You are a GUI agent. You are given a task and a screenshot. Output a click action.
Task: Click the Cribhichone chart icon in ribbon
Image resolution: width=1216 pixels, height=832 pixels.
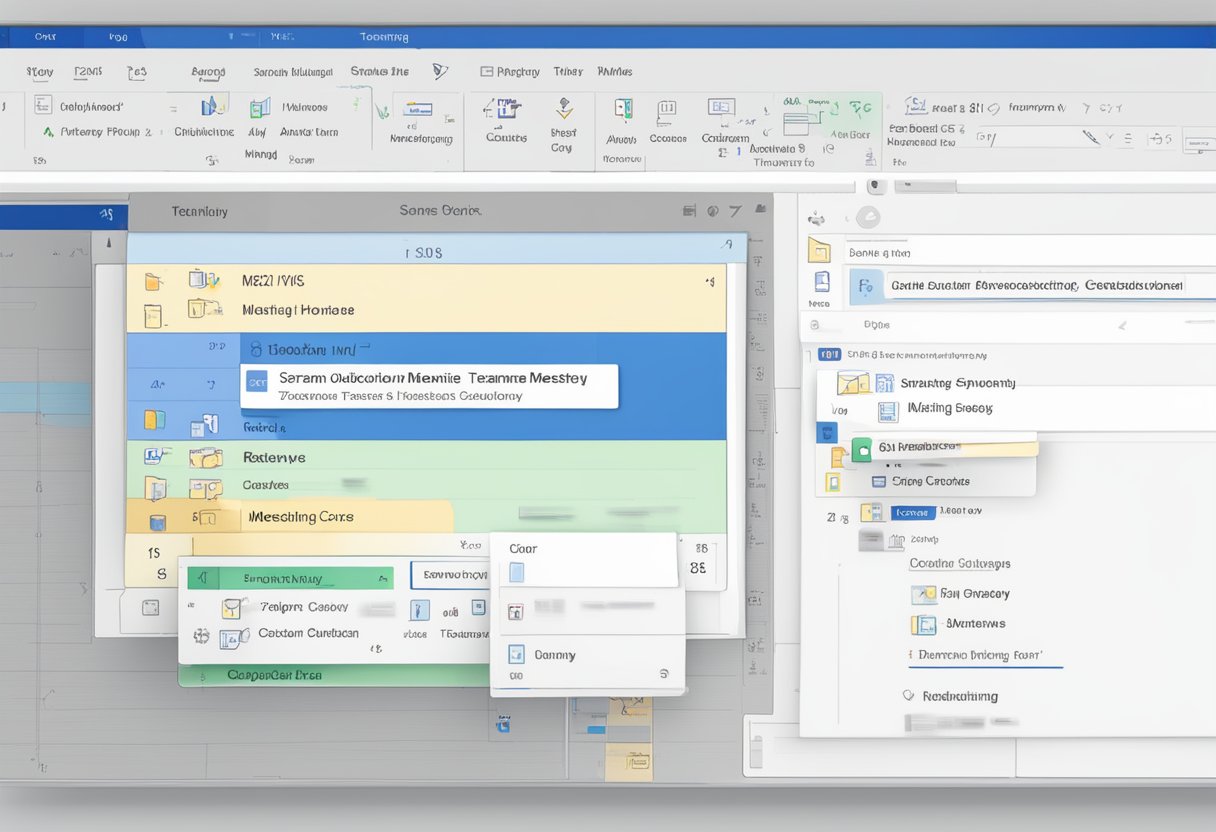tap(210, 107)
